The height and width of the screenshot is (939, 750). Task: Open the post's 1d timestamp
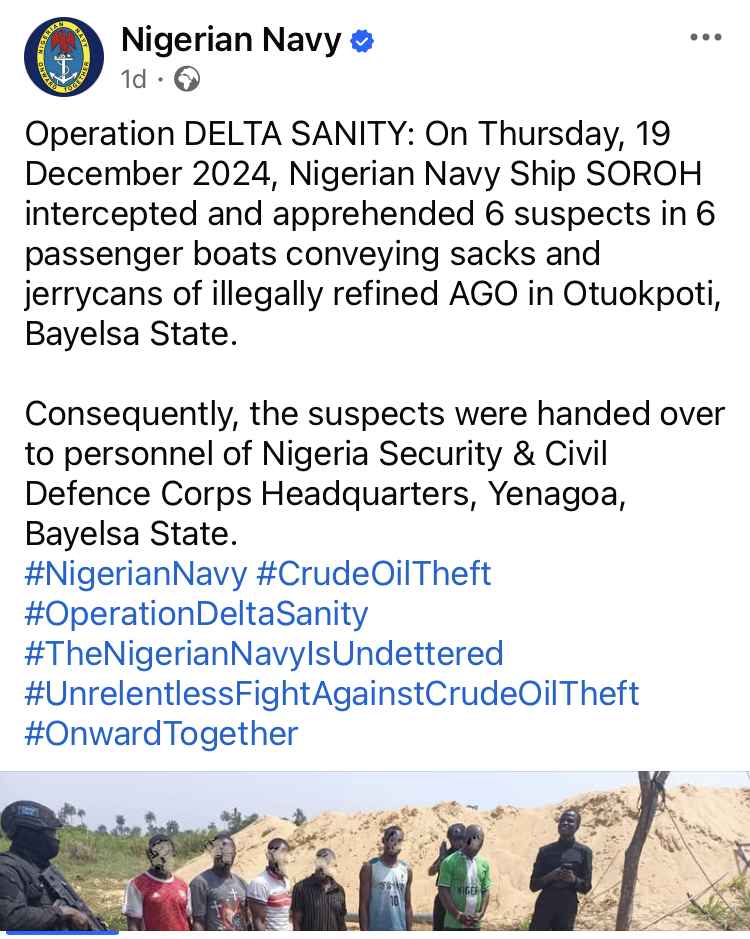pyautogui.click(x=134, y=79)
